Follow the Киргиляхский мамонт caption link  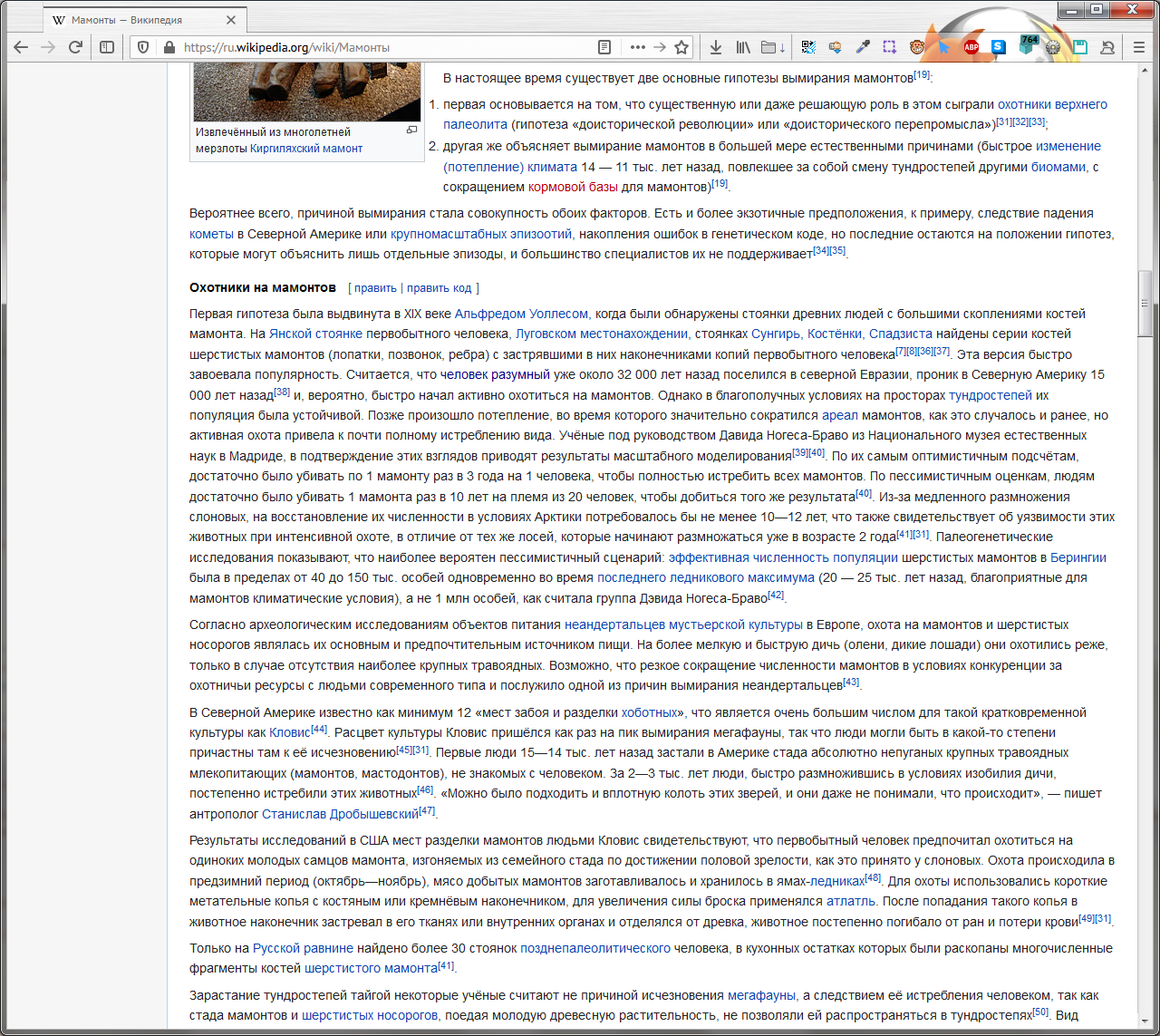(x=306, y=149)
